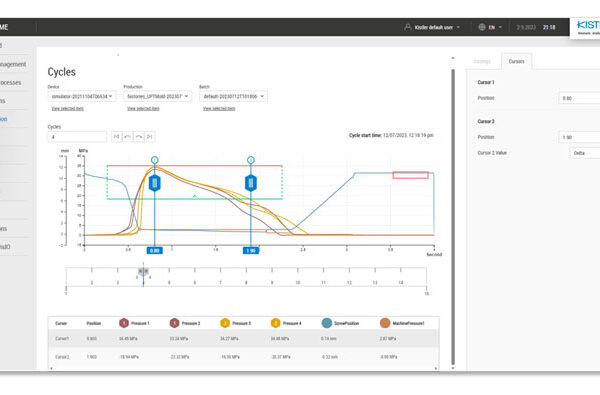Click the Pressure 4 hexagon icon
Screen dimensions: 600x395
point(276,323)
